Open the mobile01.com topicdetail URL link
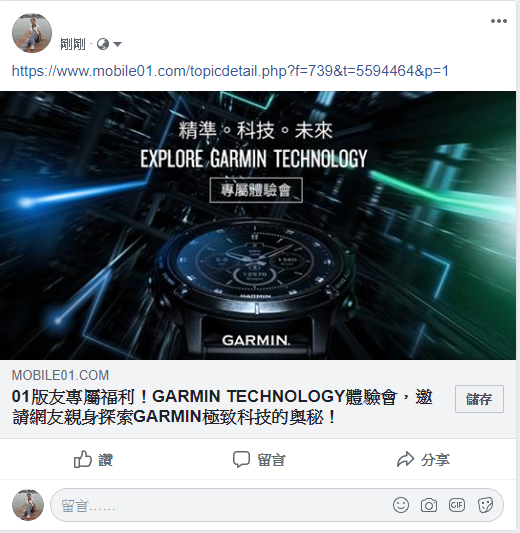Image resolution: width=520 pixels, height=533 pixels. click(x=230, y=71)
